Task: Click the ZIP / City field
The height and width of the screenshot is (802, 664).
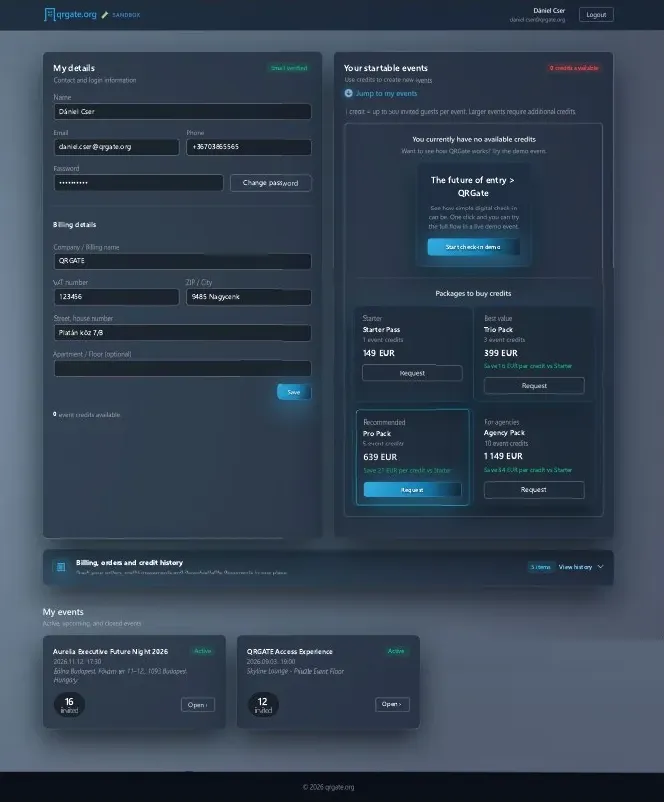Action: [249, 297]
